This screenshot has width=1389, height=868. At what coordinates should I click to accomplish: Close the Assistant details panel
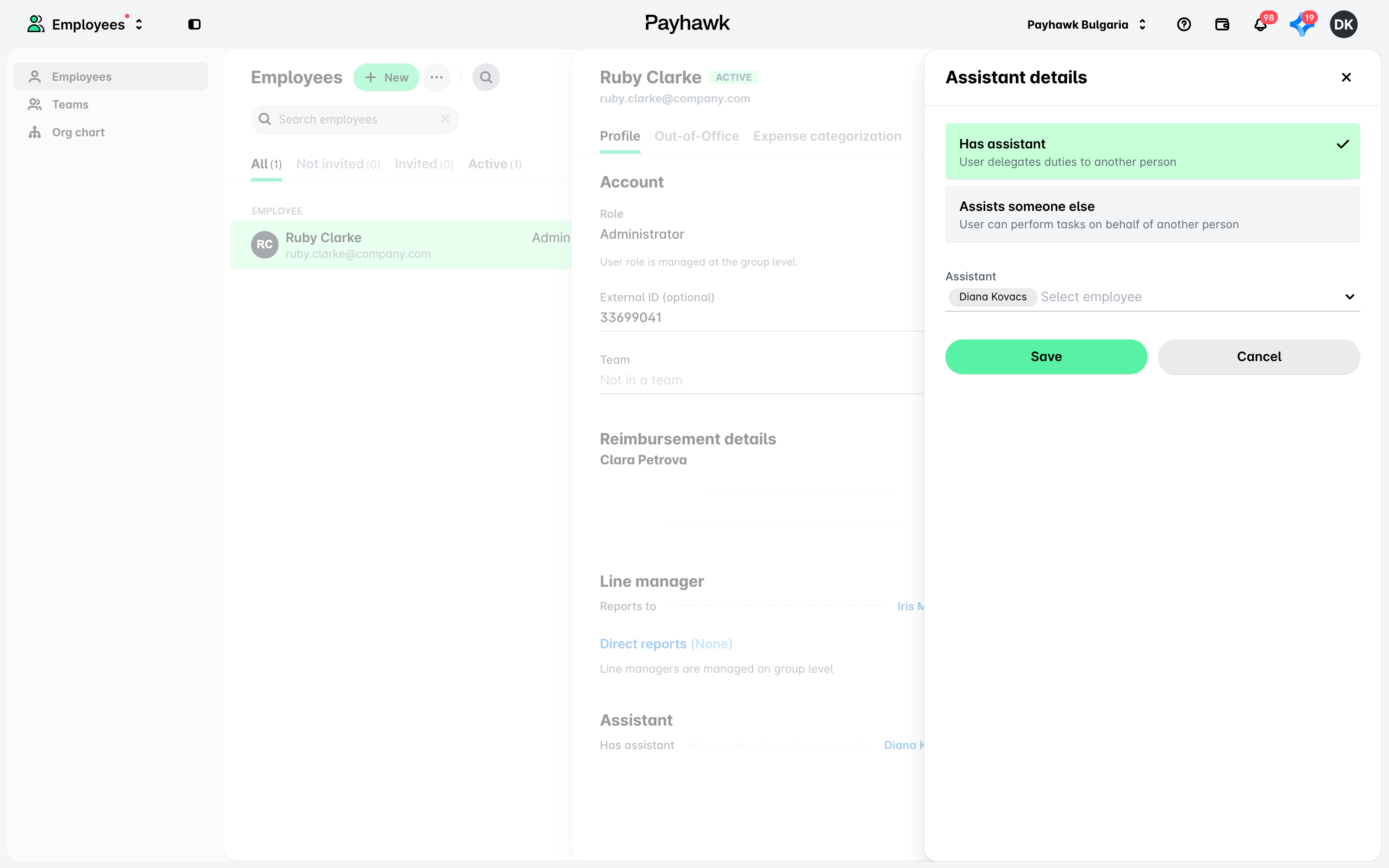point(1346,77)
